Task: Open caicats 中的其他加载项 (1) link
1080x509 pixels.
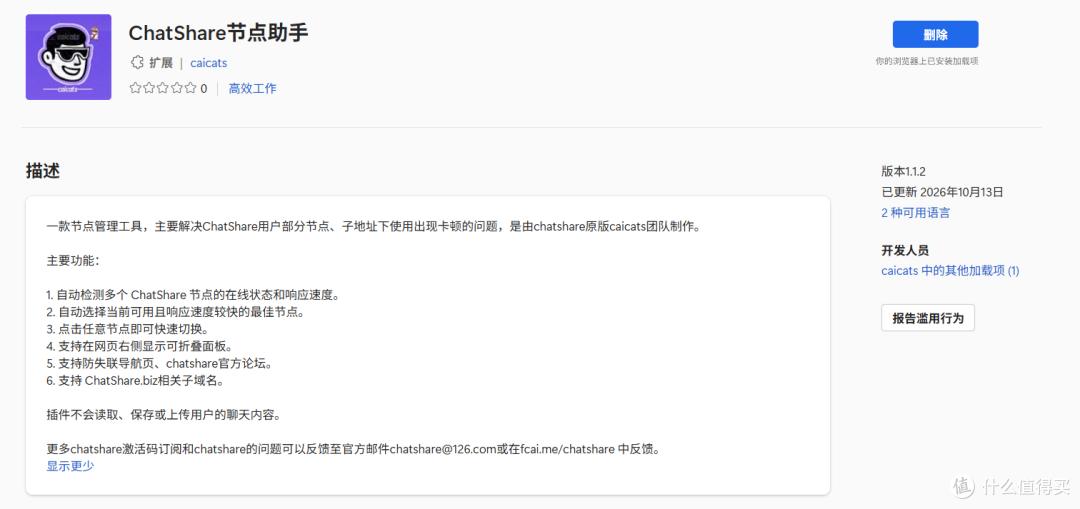Action: (x=951, y=271)
